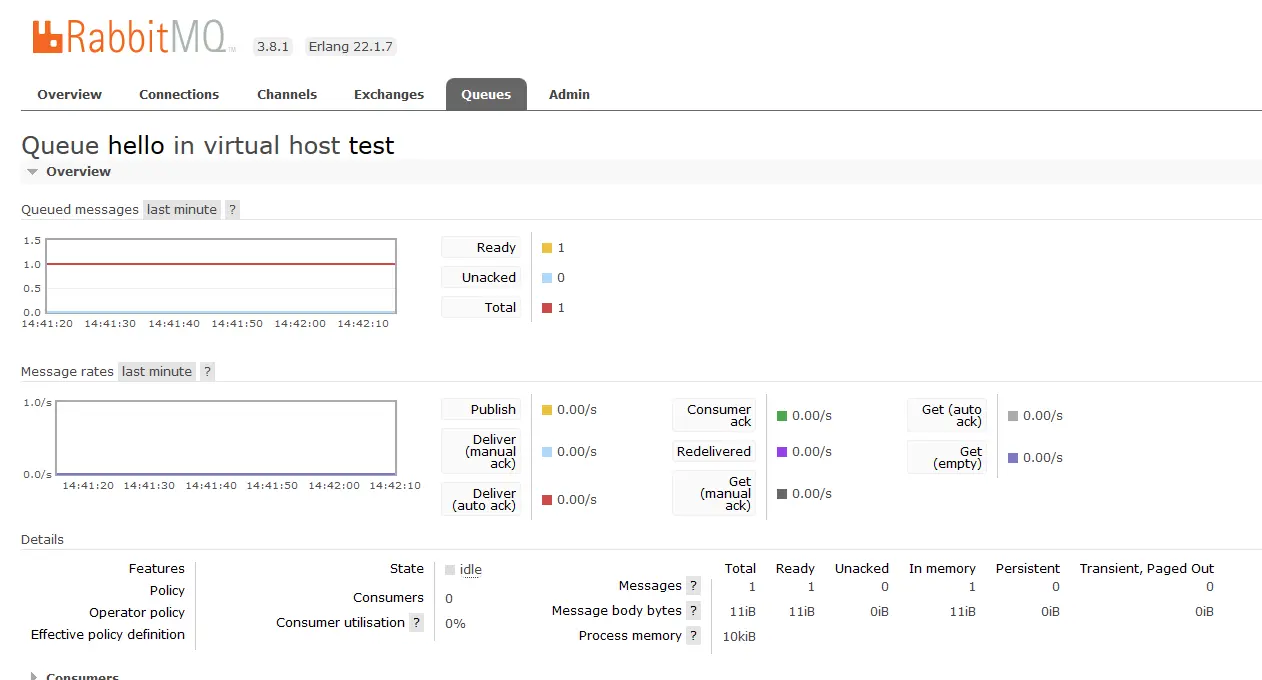Open help for Messages row
The width and height of the screenshot is (1262, 680).
(693, 586)
